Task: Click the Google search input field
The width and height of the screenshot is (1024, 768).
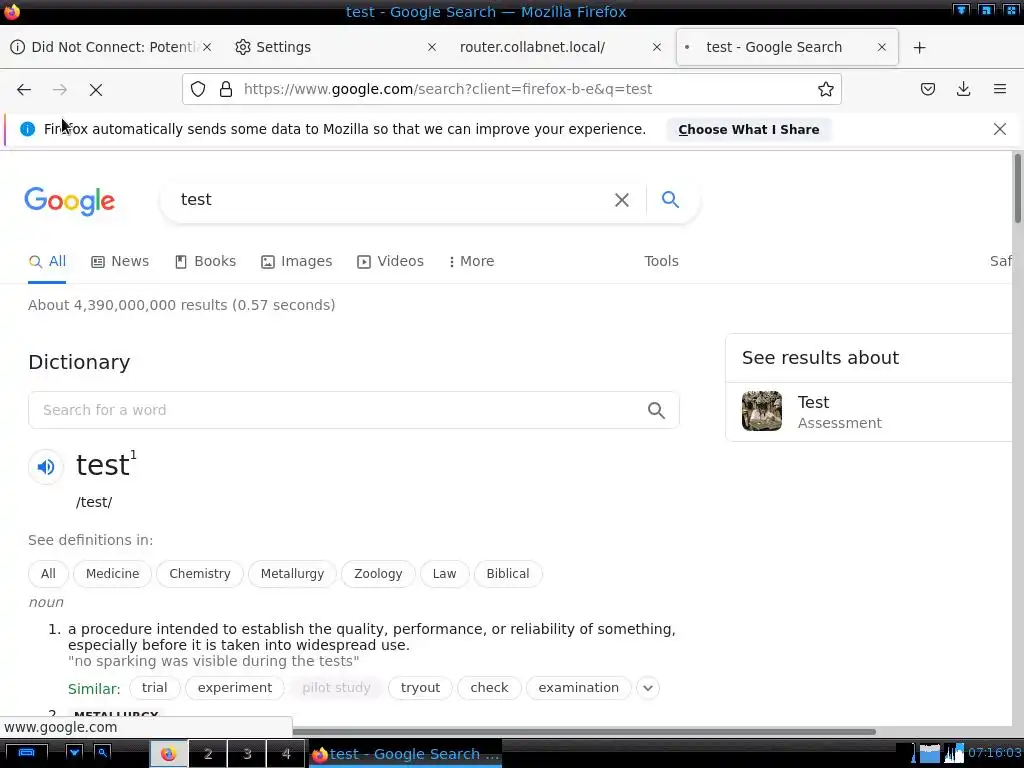Action: click(392, 200)
